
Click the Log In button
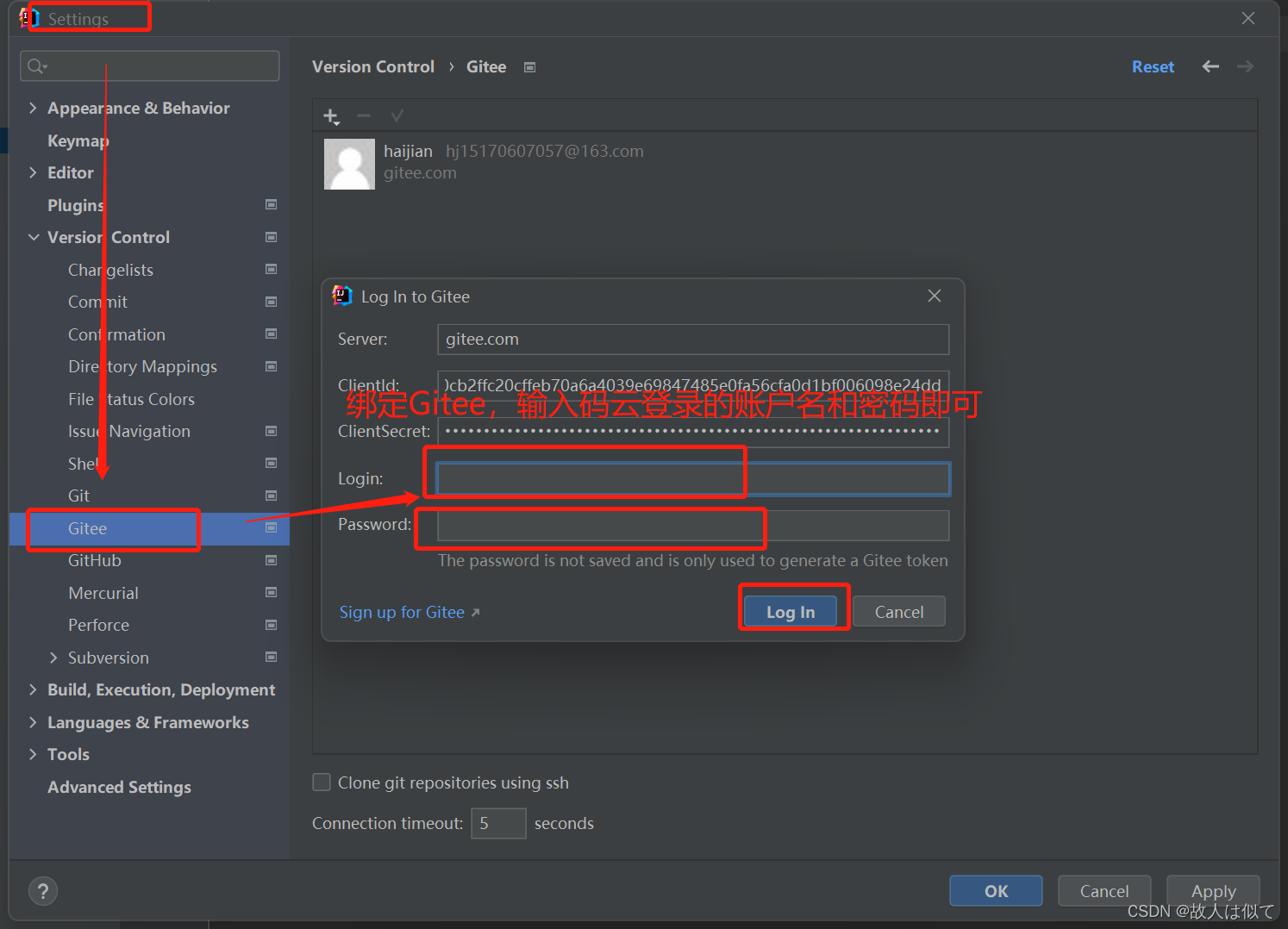(x=791, y=612)
